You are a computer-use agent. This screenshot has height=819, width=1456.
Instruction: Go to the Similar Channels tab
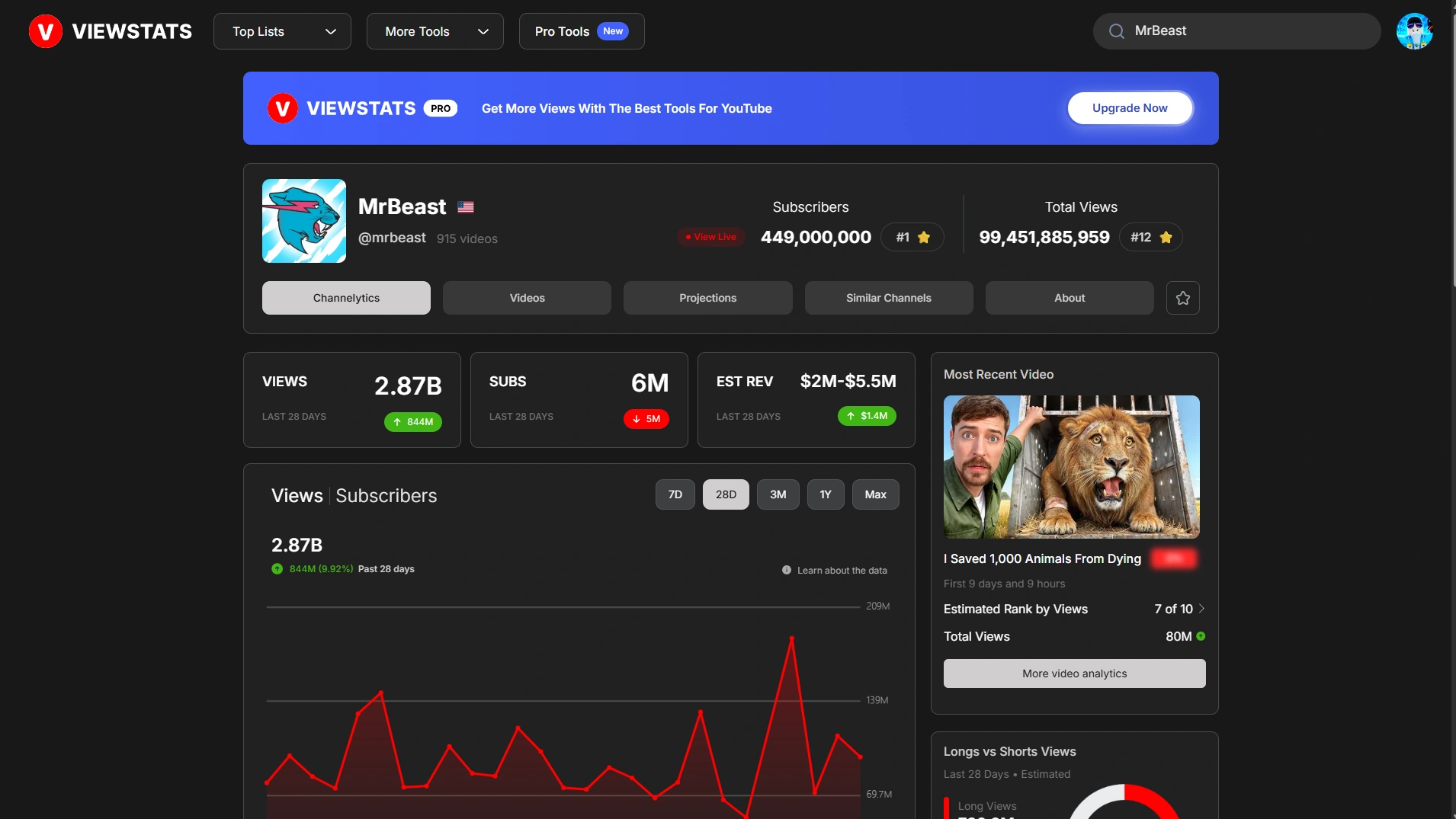[889, 298]
